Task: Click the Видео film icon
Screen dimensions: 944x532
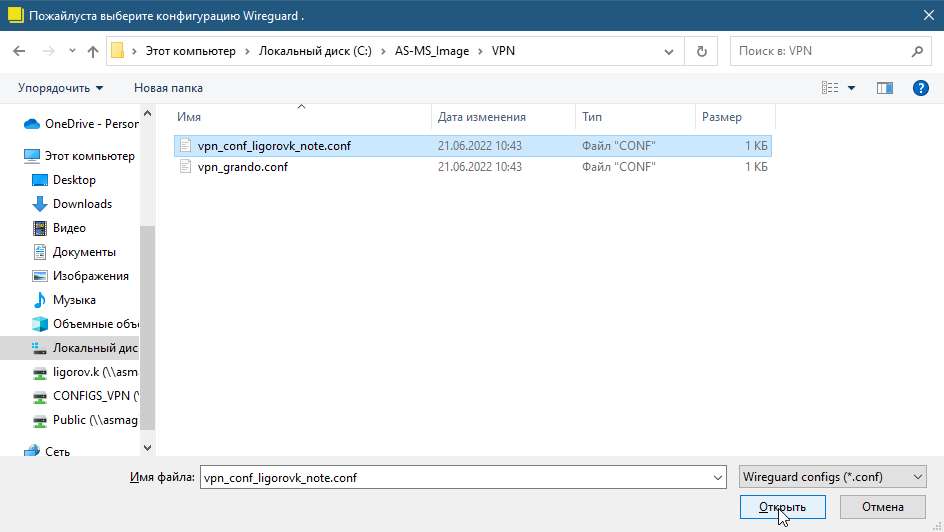Action: (40, 228)
